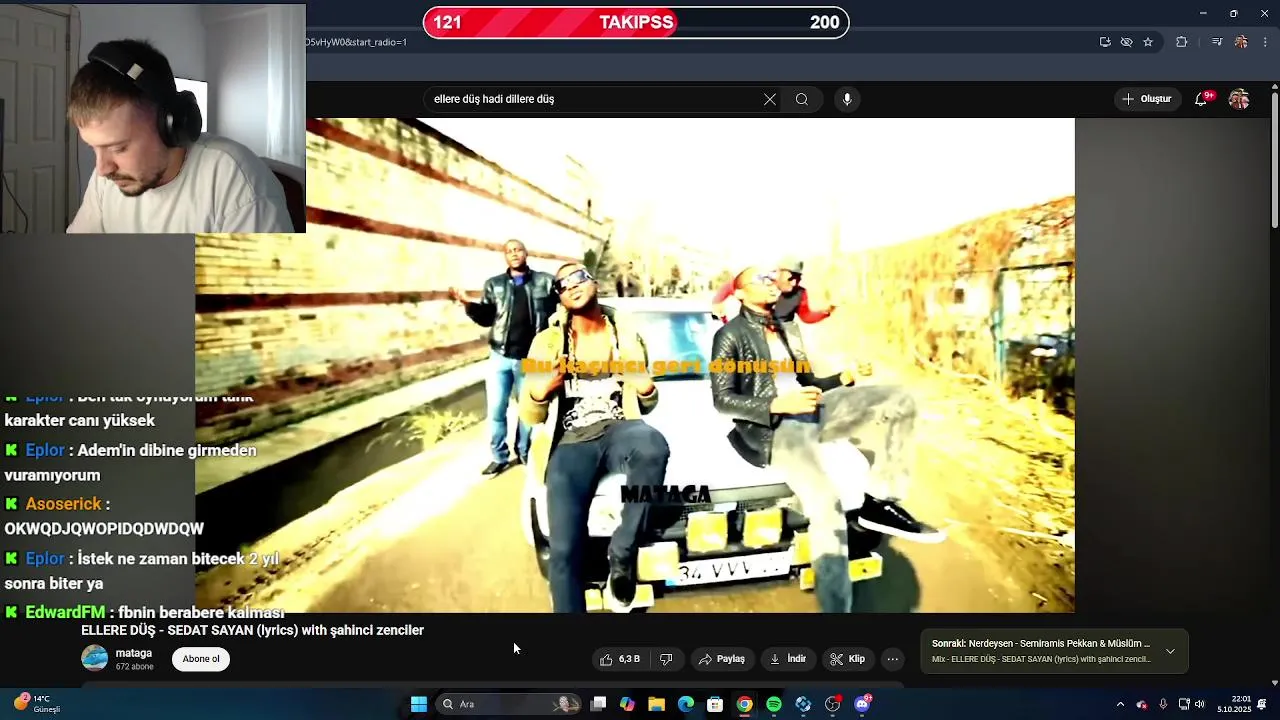Click the Klip button
Screen dimensions: 1280x720
[x=847, y=659]
